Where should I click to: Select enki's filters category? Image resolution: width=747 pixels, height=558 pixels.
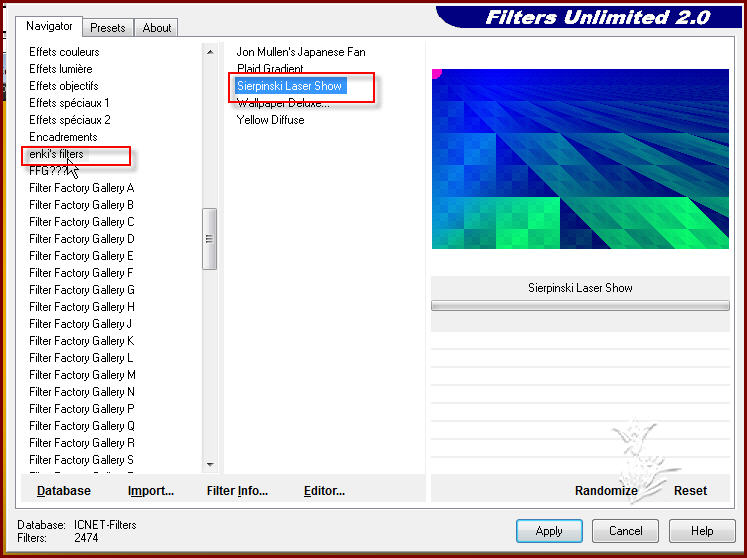[x=57, y=154]
